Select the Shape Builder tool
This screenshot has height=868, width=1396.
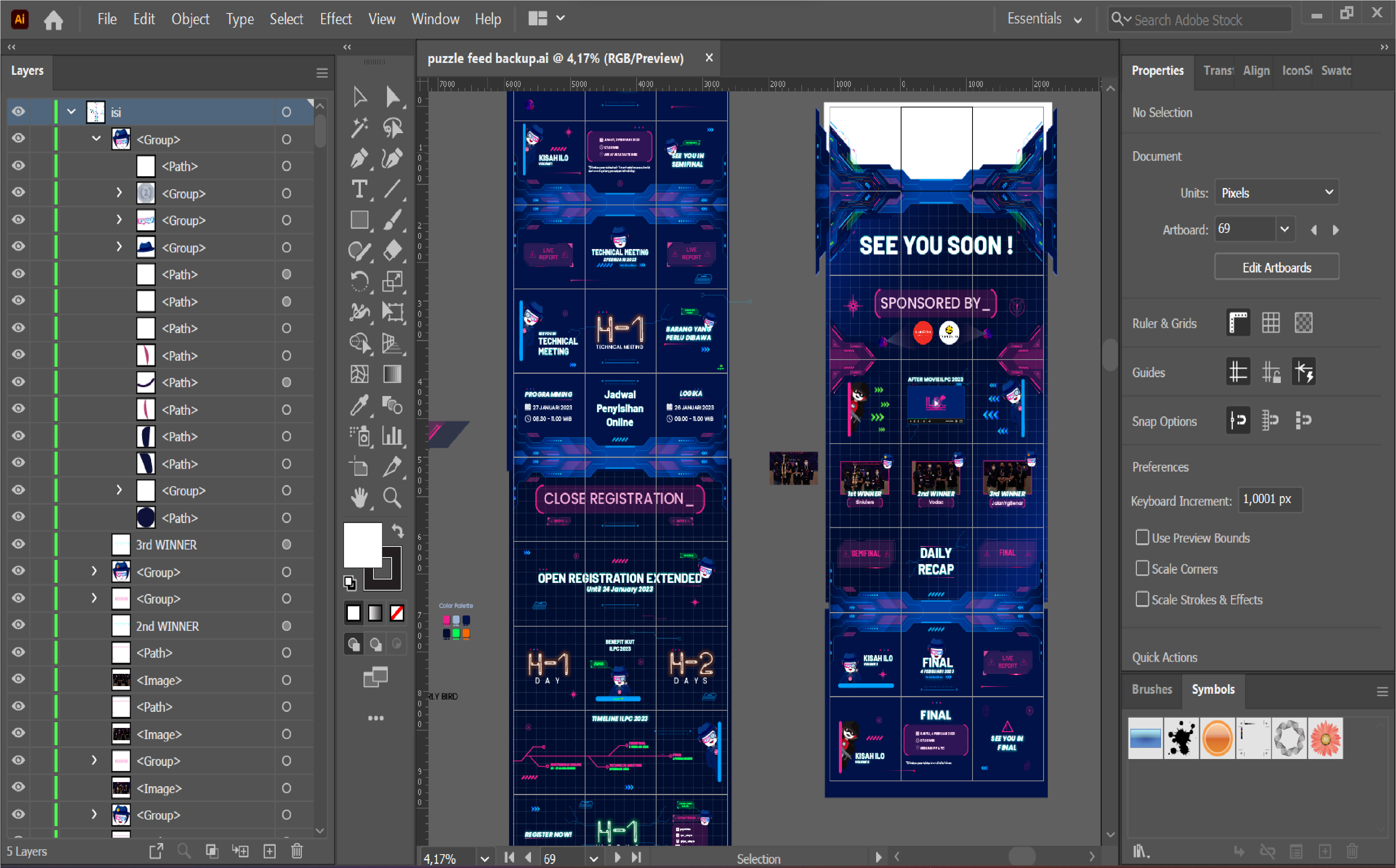(360, 343)
